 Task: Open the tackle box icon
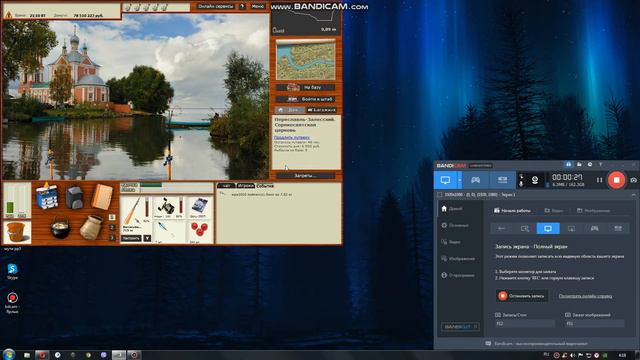point(47,197)
